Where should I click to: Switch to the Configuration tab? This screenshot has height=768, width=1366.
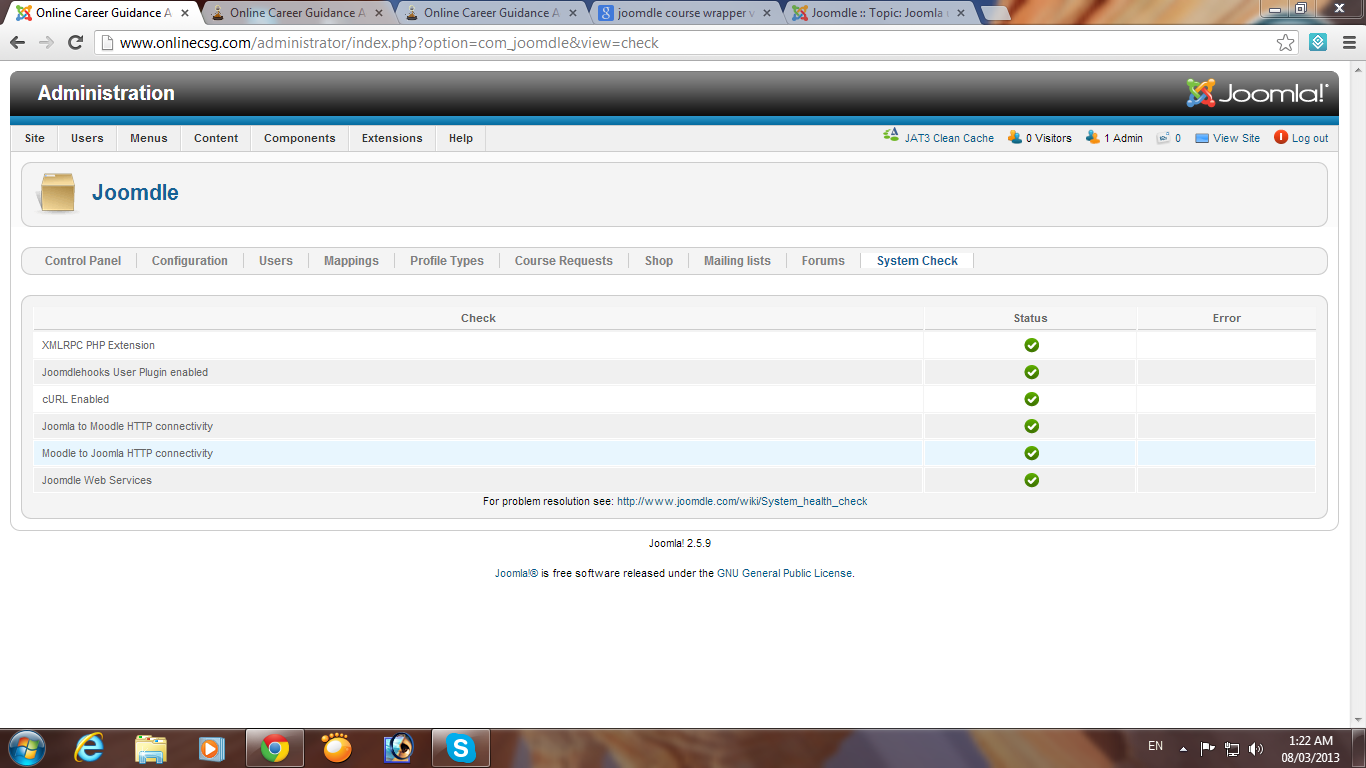pyautogui.click(x=190, y=261)
